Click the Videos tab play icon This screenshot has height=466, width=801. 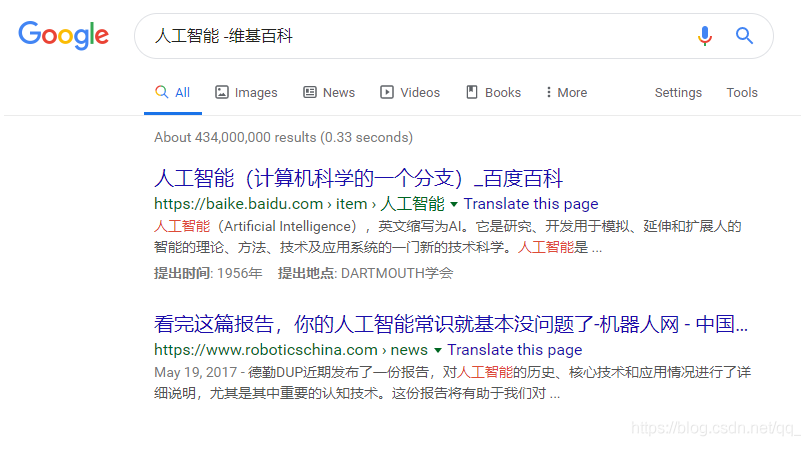click(387, 92)
